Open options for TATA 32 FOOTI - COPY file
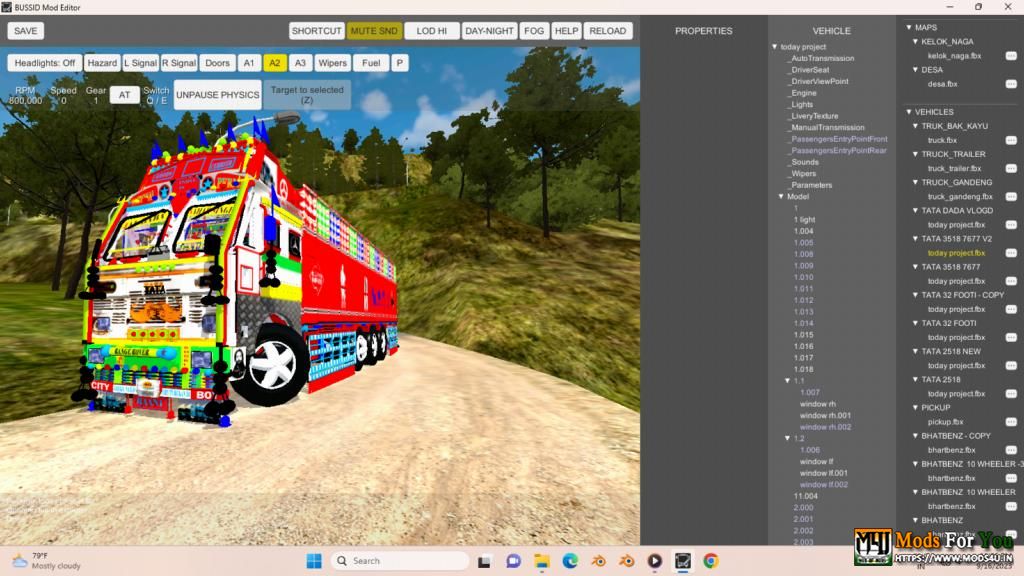The height and width of the screenshot is (576, 1024). coord(1010,309)
